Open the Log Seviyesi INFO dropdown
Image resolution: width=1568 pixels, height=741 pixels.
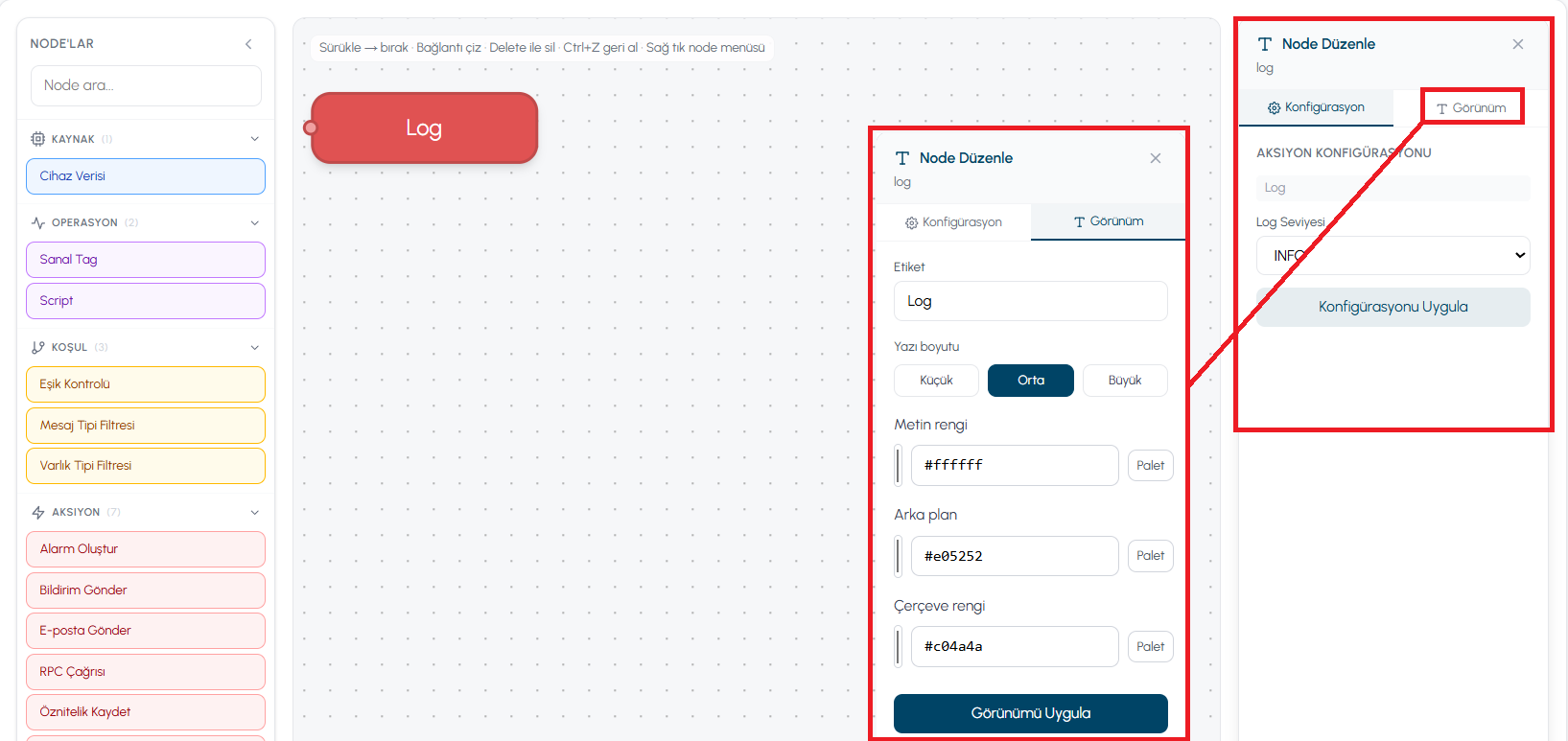pyautogui.click(x=1392, y=256)
